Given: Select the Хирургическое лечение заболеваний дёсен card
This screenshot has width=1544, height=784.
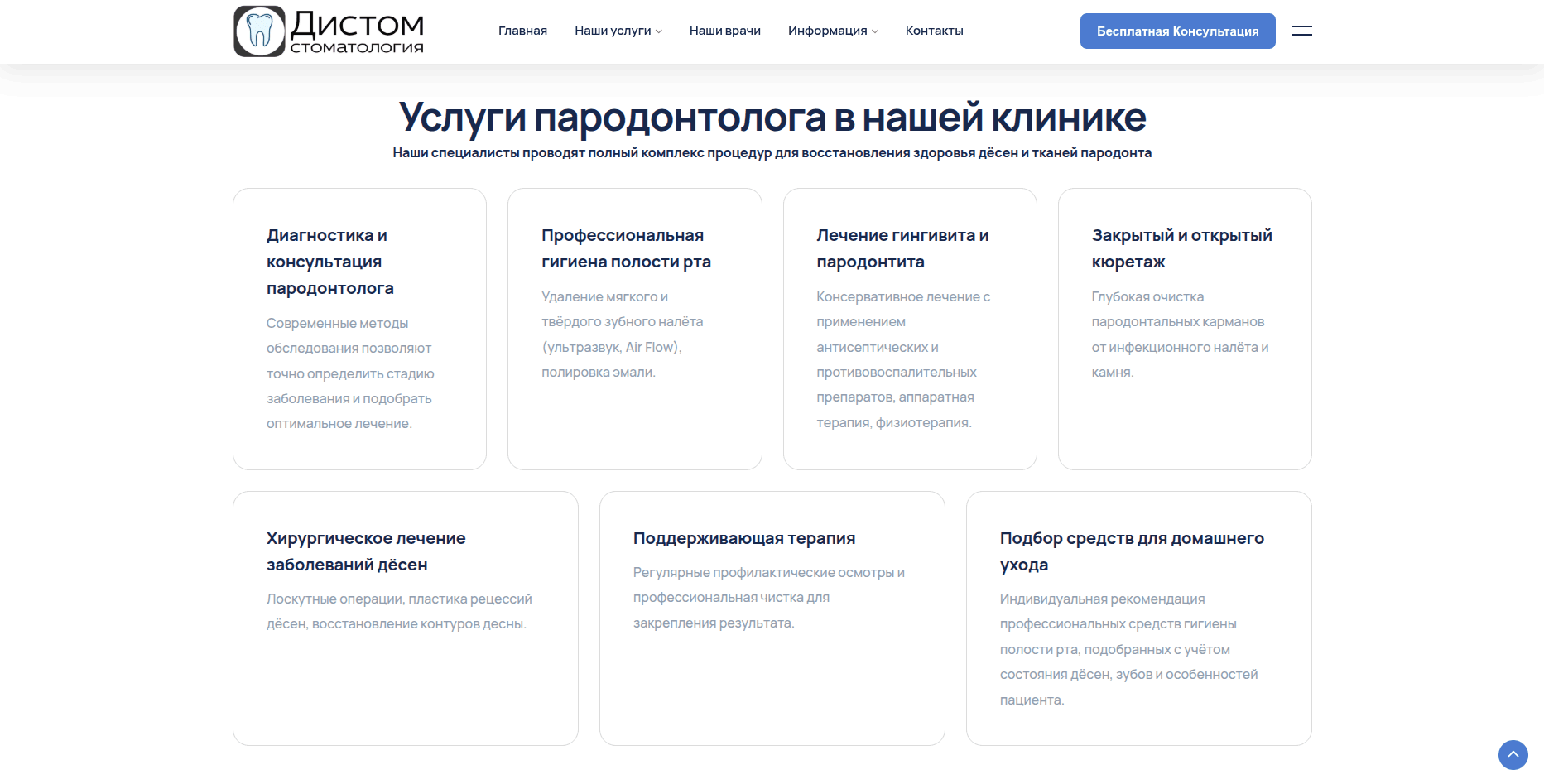Looking at the screenshot, I should [405, 618].
